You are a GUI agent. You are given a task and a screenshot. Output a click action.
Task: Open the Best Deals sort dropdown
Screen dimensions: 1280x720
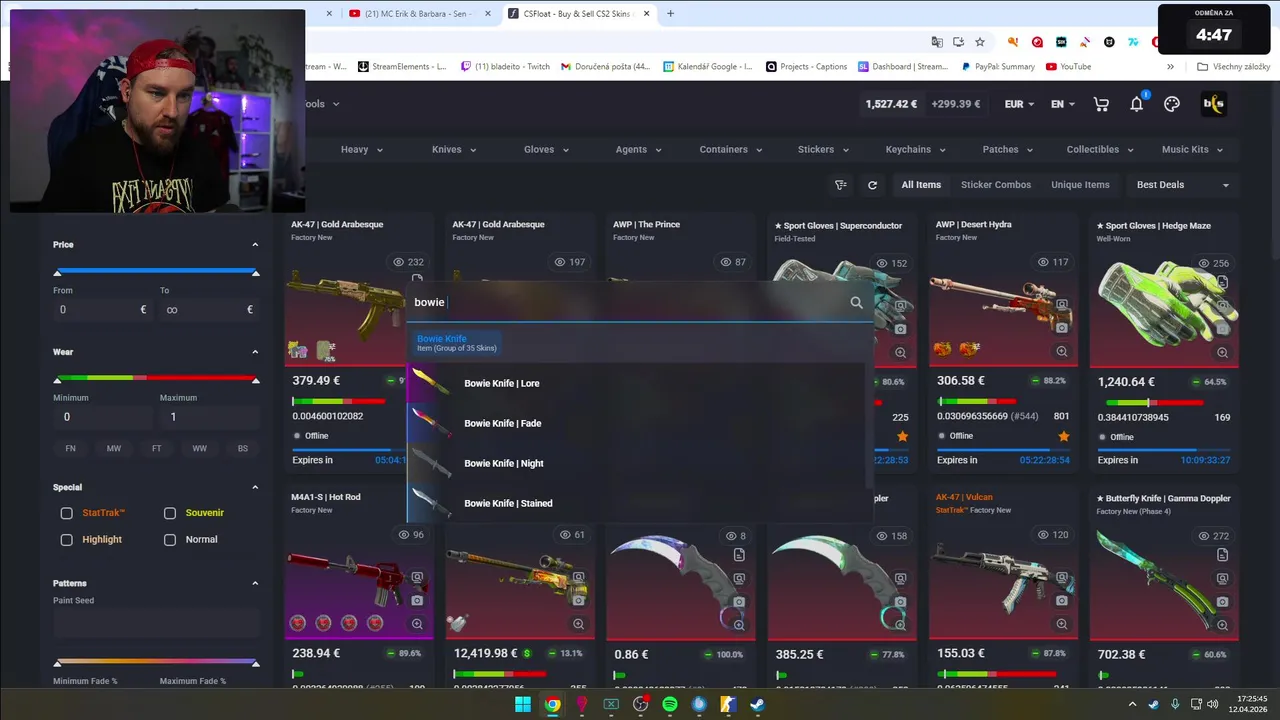[1183, 185]
